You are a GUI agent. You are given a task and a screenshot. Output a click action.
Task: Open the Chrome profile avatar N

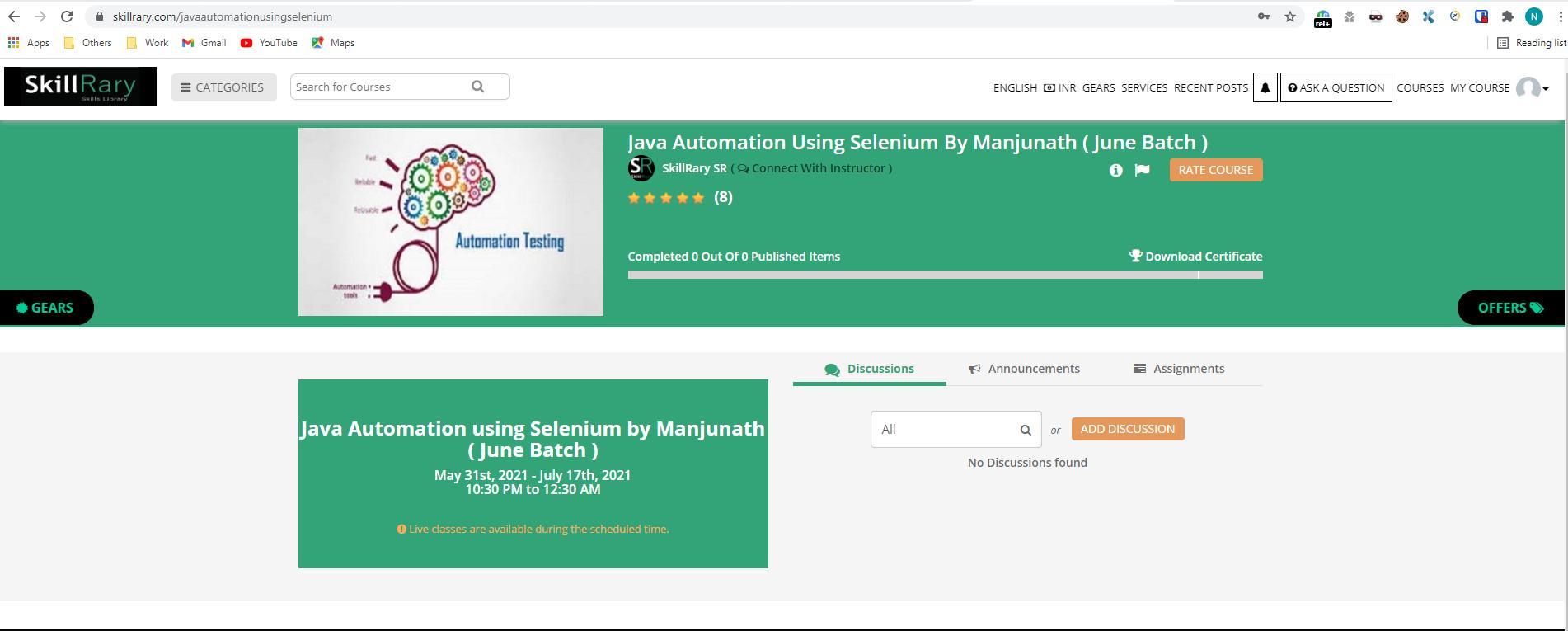[1534, 16]
